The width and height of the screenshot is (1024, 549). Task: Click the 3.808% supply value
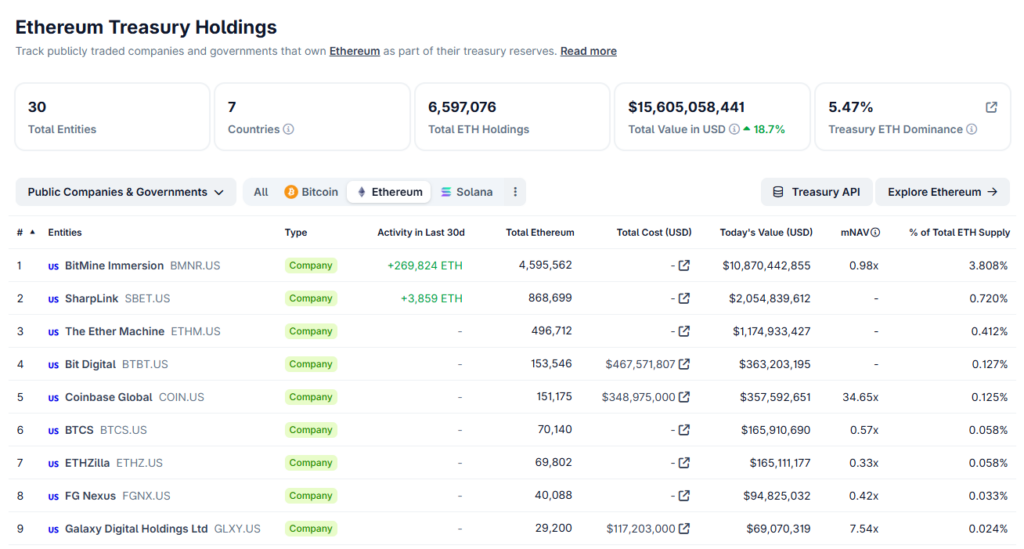pyautogui.click(x=988, y=266)
